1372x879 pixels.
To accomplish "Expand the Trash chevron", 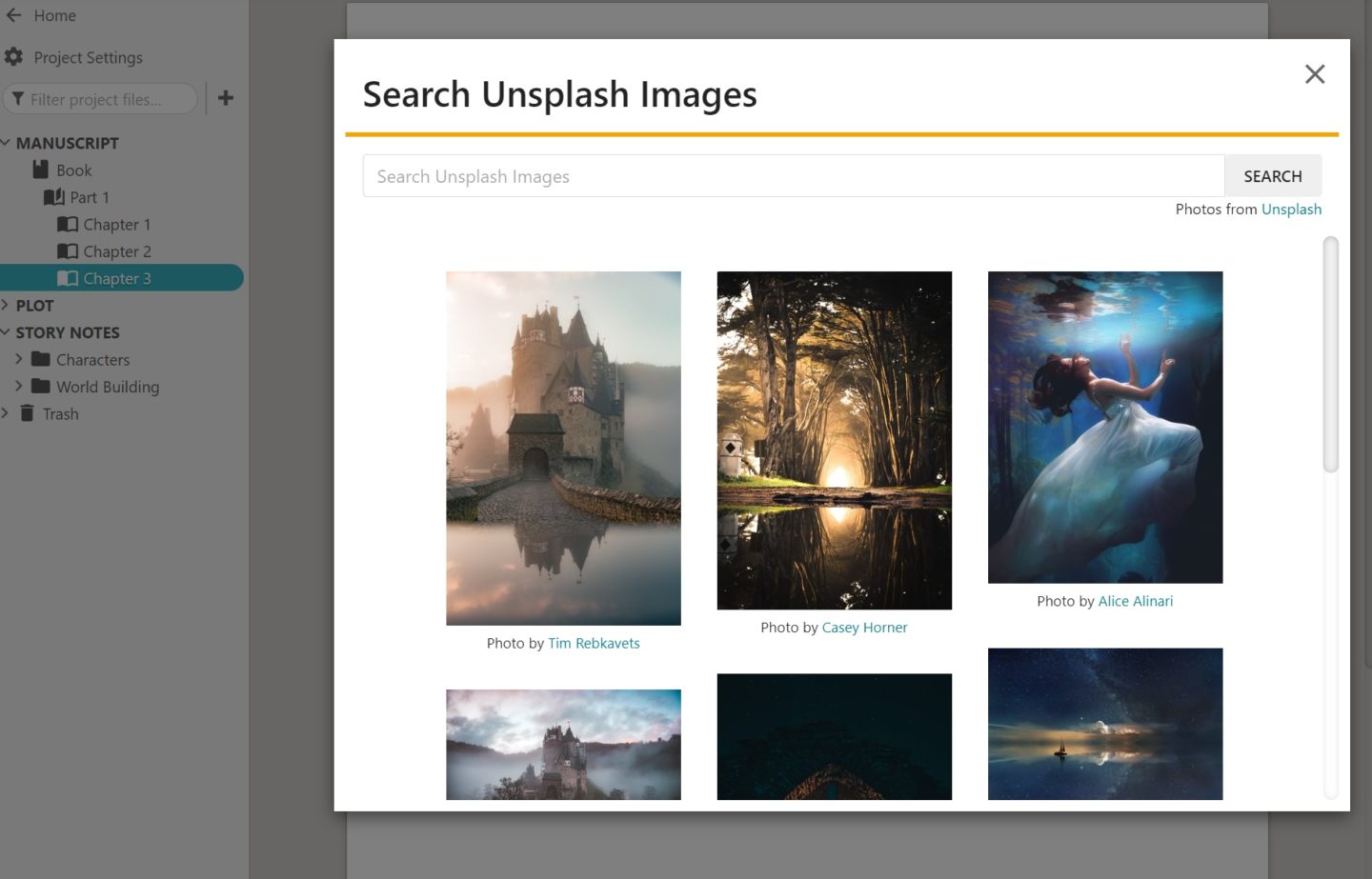I will (x=6, y=413).
